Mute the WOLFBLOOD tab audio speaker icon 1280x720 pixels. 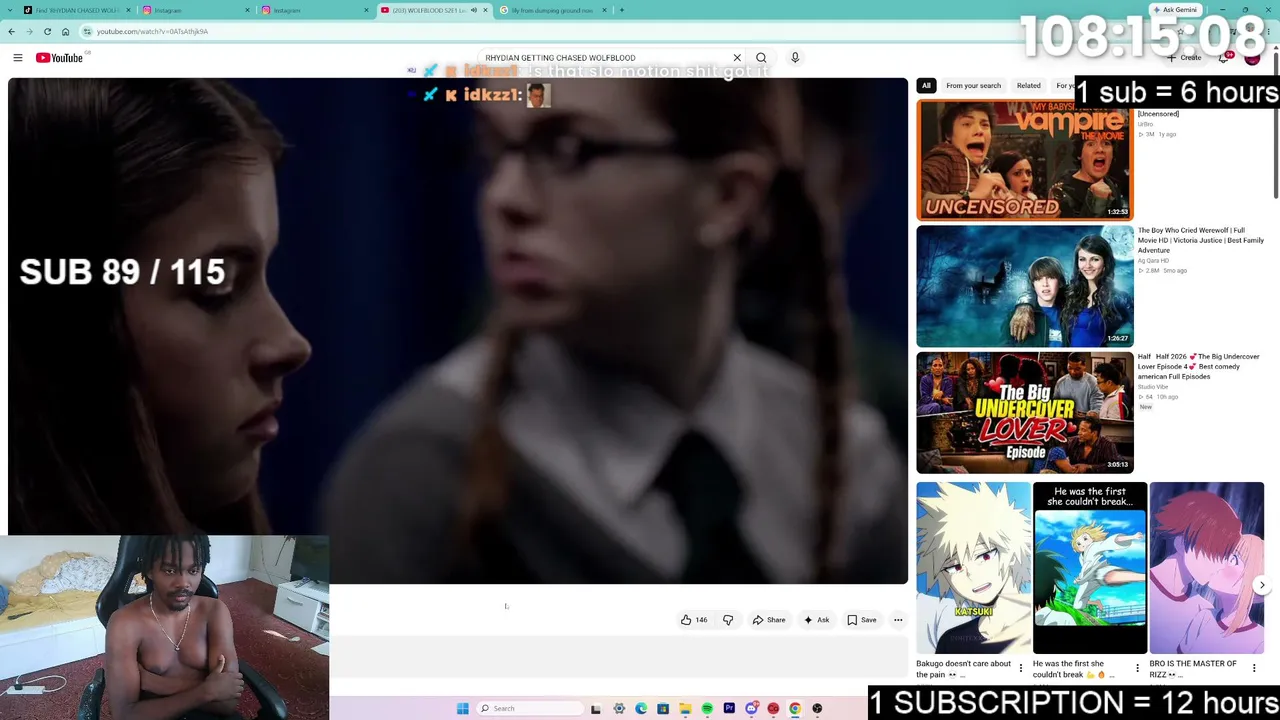[x=474, y=10]
